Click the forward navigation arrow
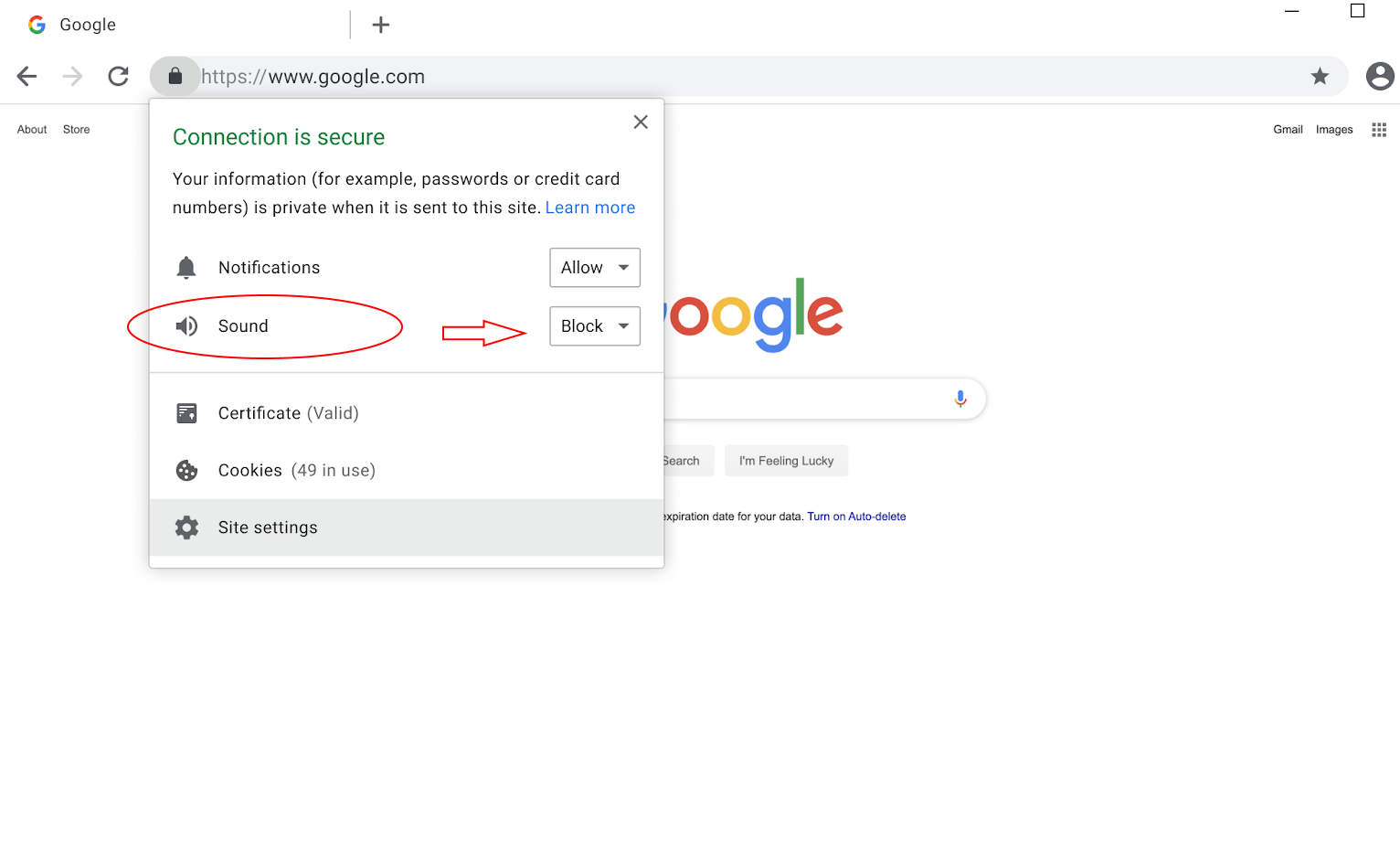 tap(72, 77)
